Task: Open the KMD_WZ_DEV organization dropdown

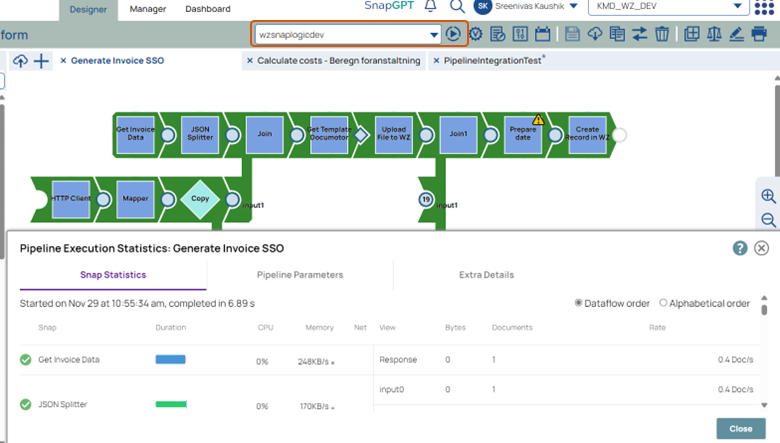Action: click(669, 6)
